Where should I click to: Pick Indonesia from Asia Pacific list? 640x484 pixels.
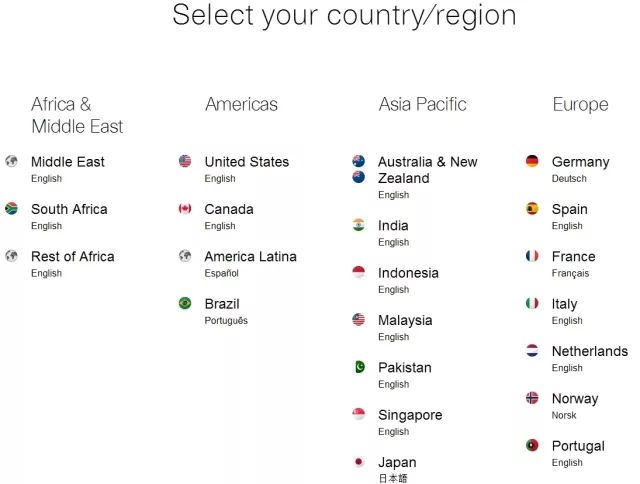tap(408, 273)
